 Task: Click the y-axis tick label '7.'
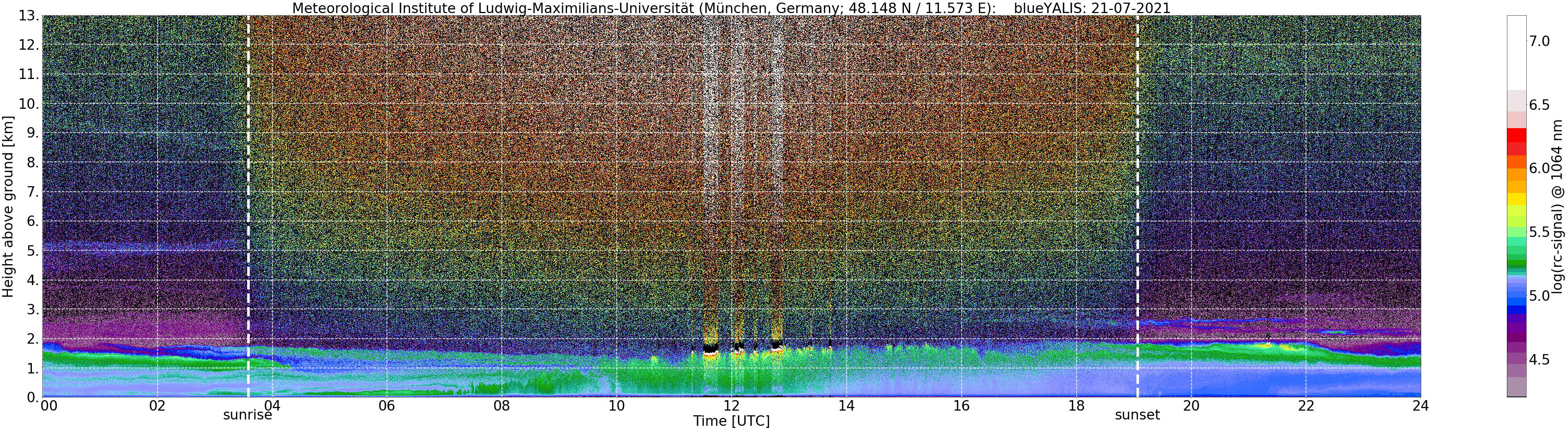pos(32,192)
